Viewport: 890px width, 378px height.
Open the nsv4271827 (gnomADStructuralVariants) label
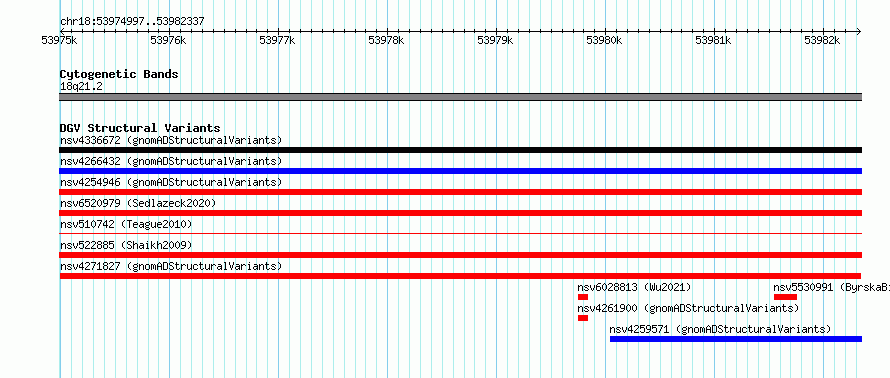pos(171,266)
